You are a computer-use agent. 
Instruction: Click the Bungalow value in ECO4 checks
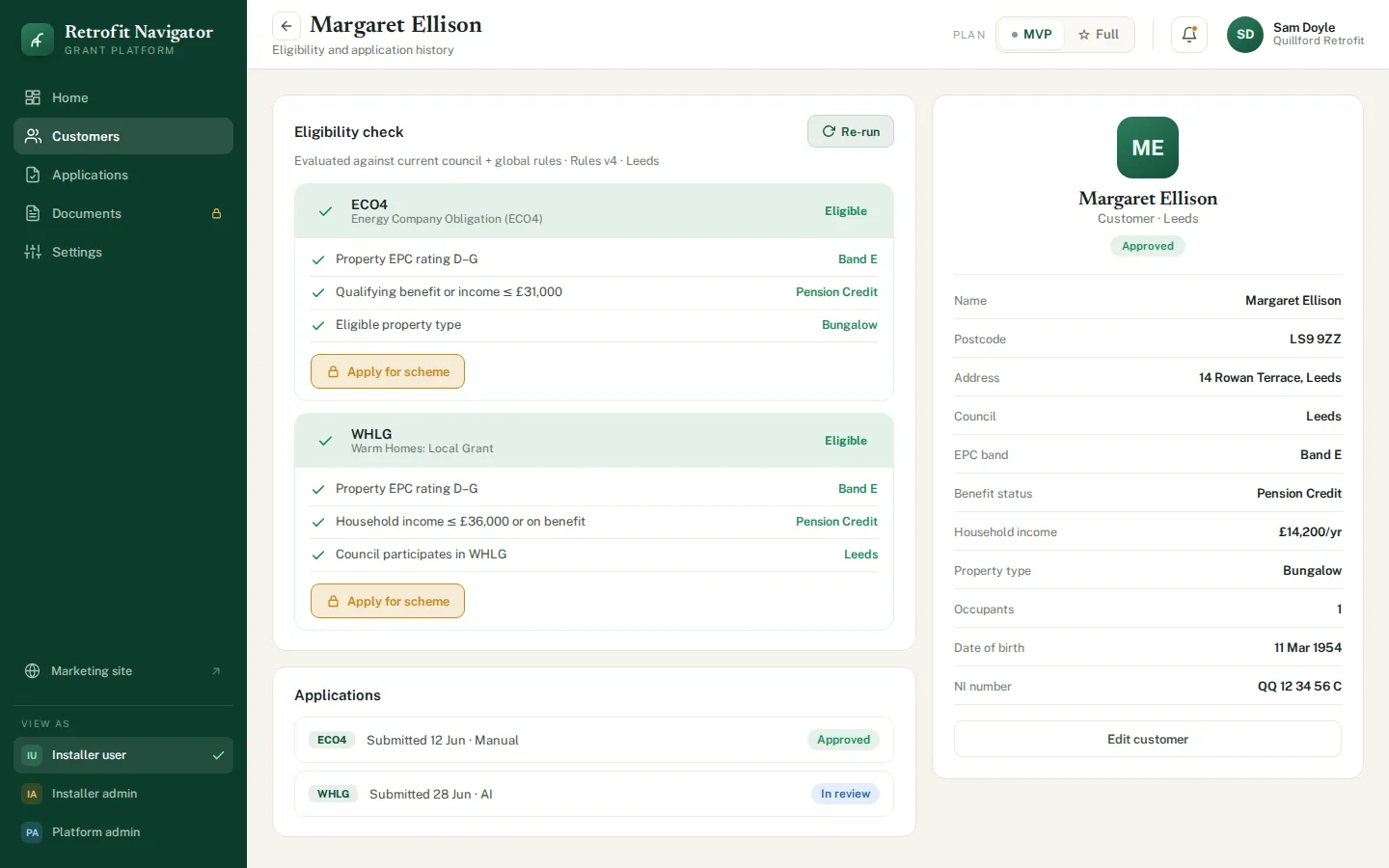coord(850,325)
